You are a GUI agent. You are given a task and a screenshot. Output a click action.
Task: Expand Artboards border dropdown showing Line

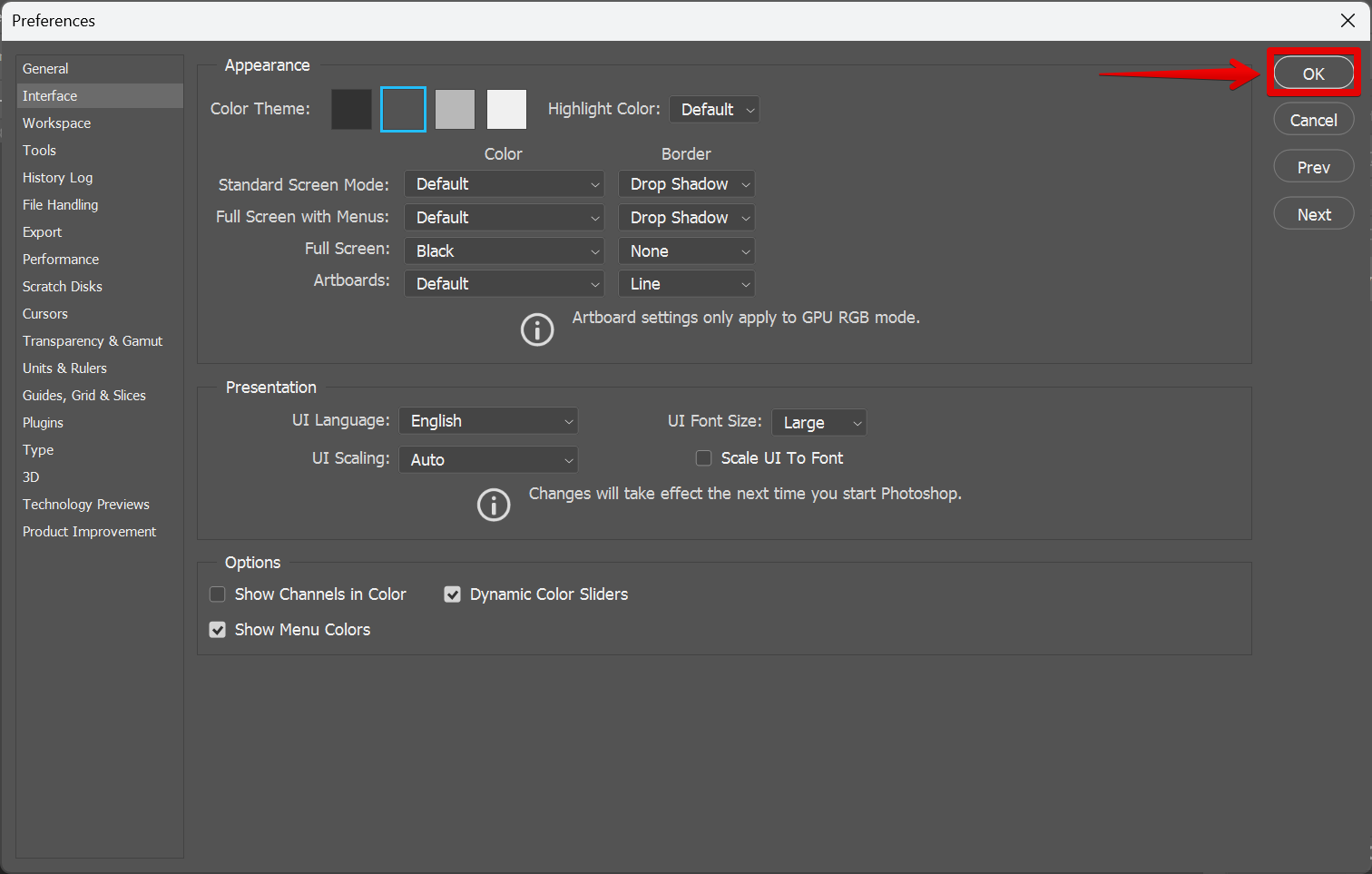(686, 284)
